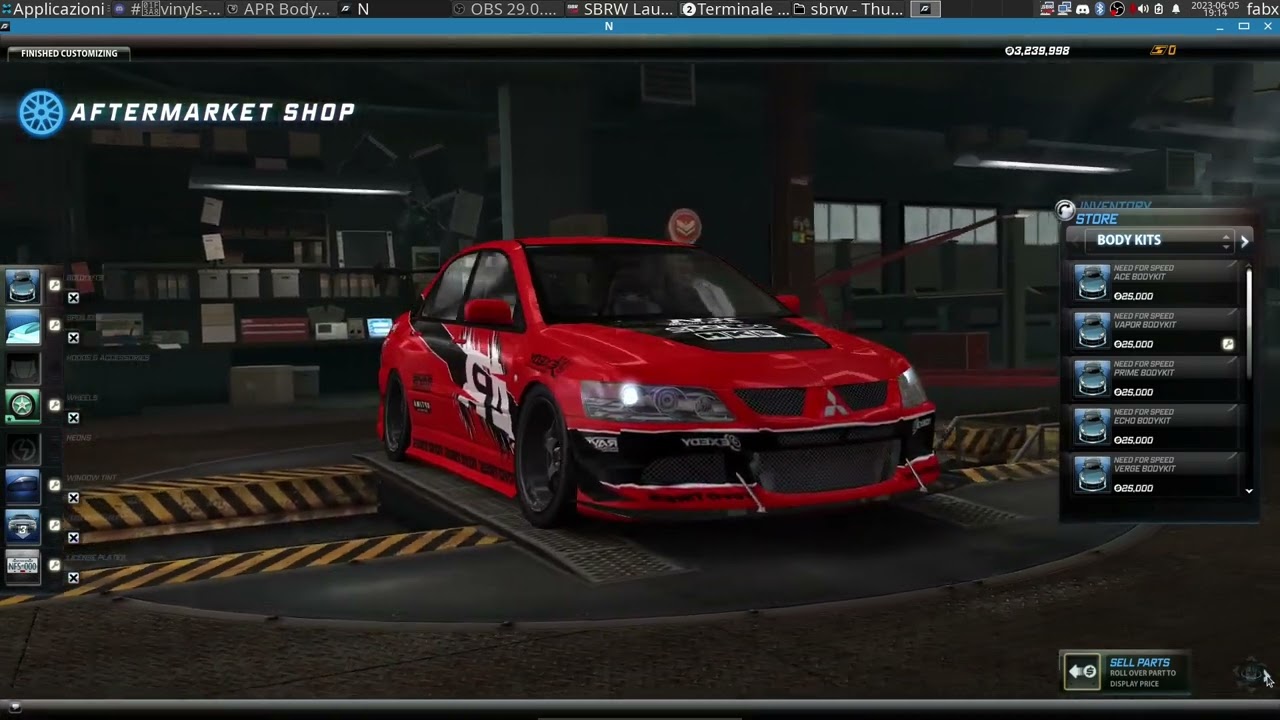Click the clock showing 2023-06-05 19:14

pyautogui.click(x=1213, y=9)
